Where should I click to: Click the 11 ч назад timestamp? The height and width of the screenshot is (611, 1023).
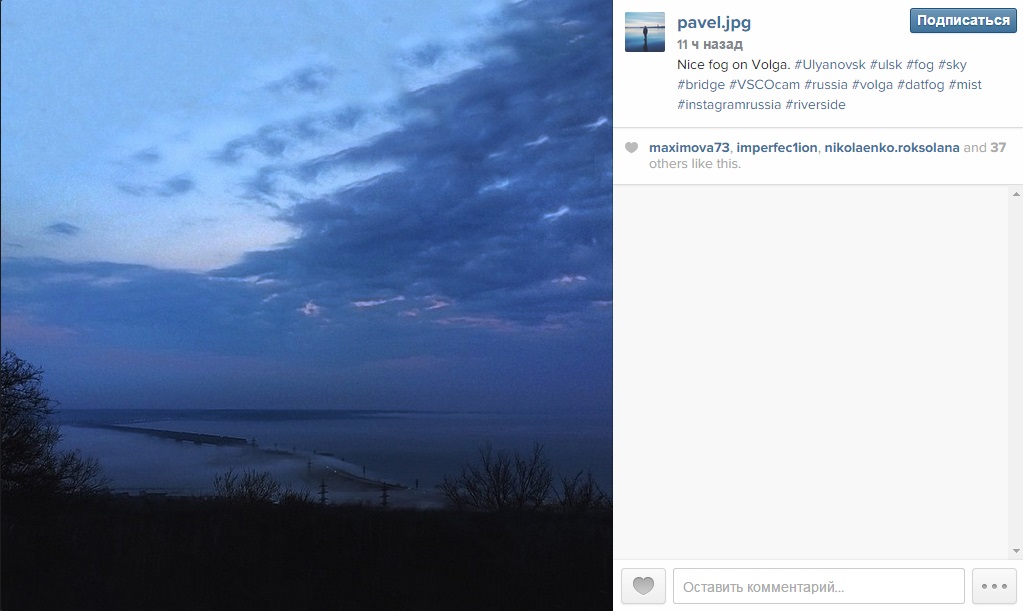click(709, 44)
